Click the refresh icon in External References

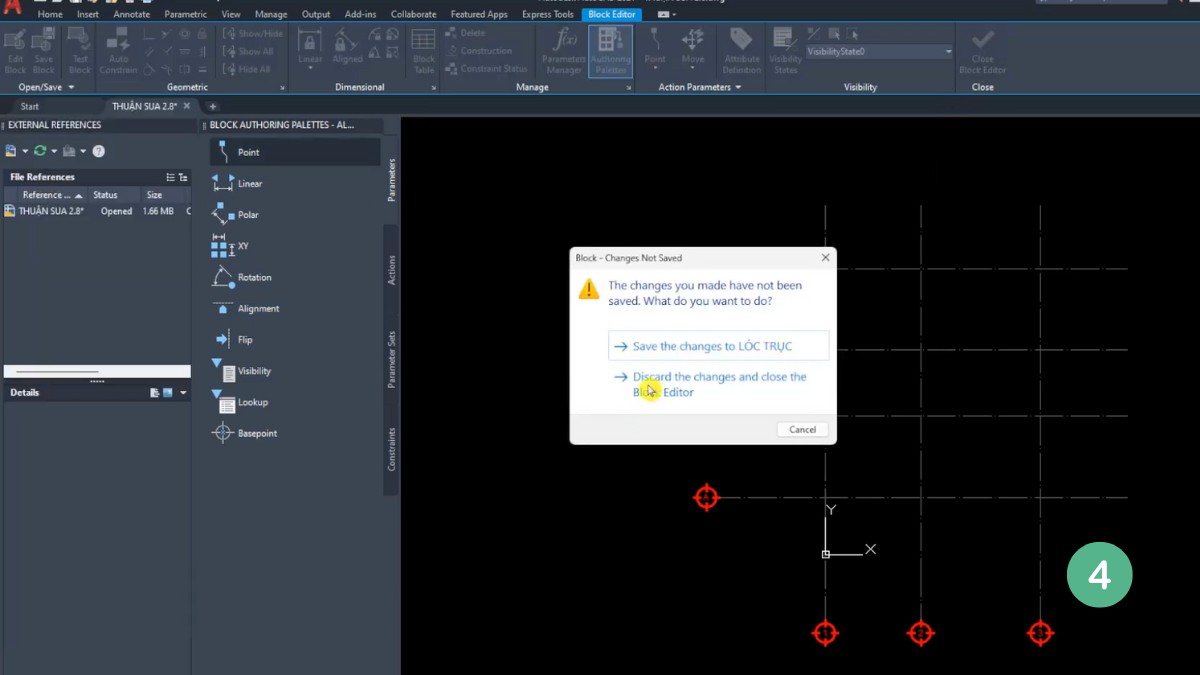39,151
